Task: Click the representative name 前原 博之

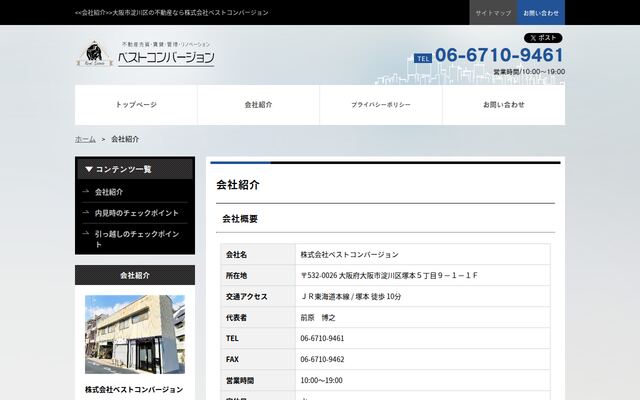Action: [x=318, y=318]
